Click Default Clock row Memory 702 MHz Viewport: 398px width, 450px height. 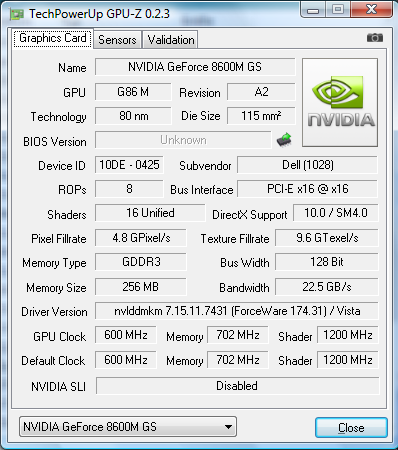238,360
